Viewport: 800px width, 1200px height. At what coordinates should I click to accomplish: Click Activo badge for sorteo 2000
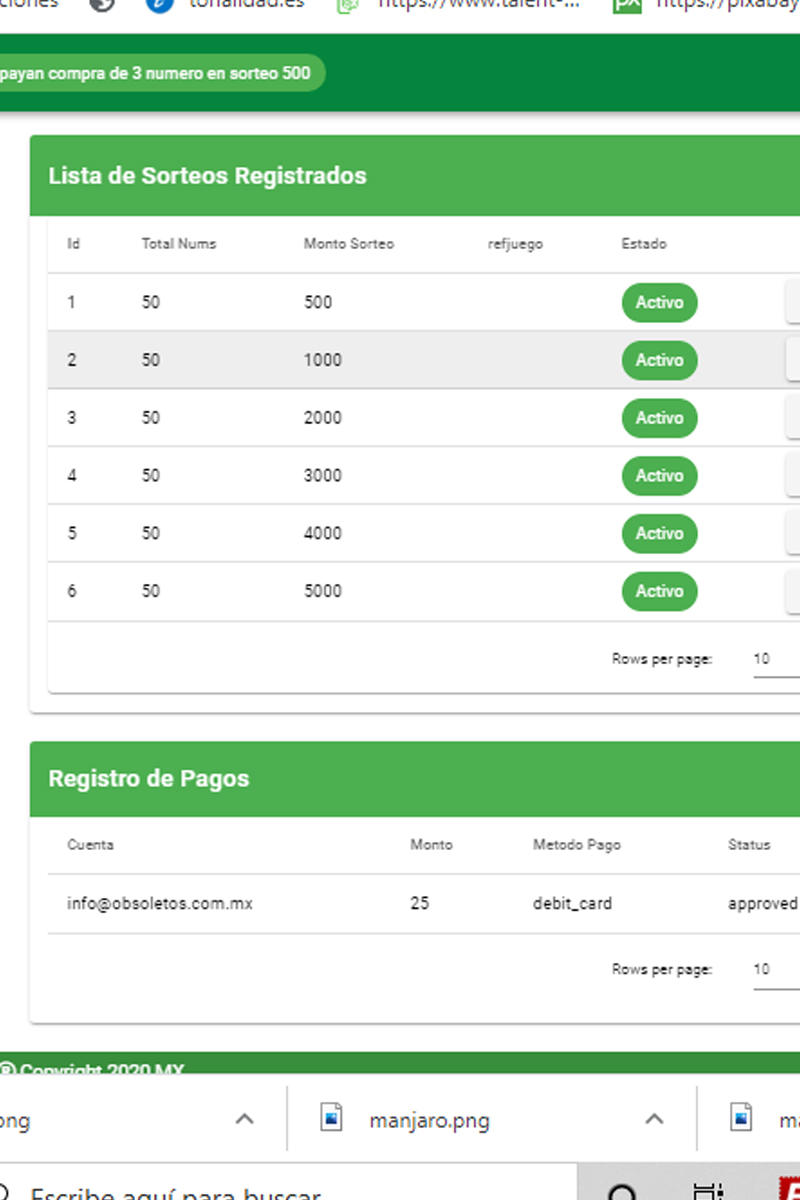point(659,418)
